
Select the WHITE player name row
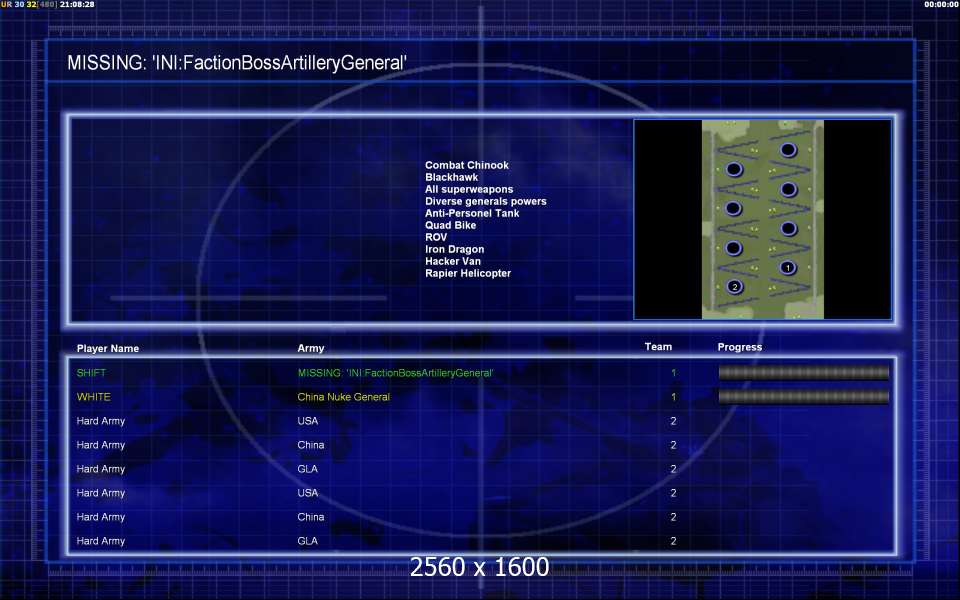pos(481,397)
